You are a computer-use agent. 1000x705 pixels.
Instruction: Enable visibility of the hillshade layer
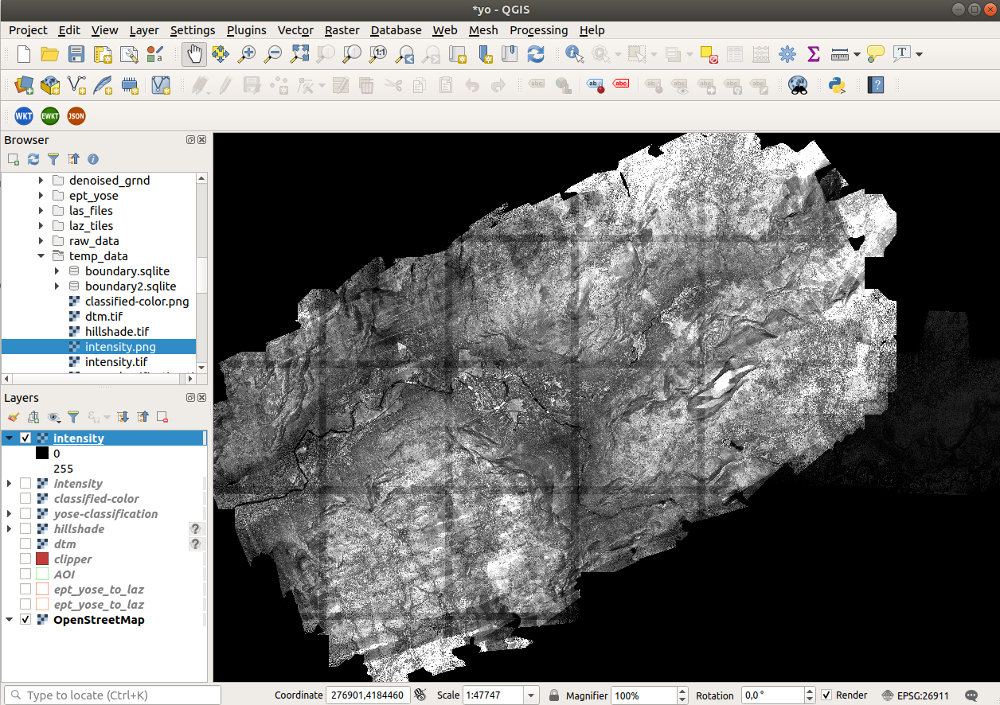(x=27, y=528)
